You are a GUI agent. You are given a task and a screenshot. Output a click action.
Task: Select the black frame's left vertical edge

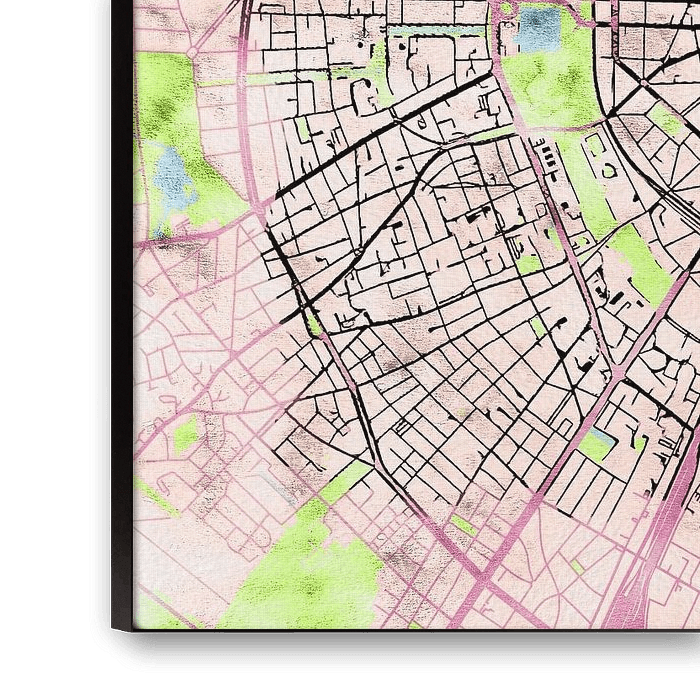tap(122, 300)
